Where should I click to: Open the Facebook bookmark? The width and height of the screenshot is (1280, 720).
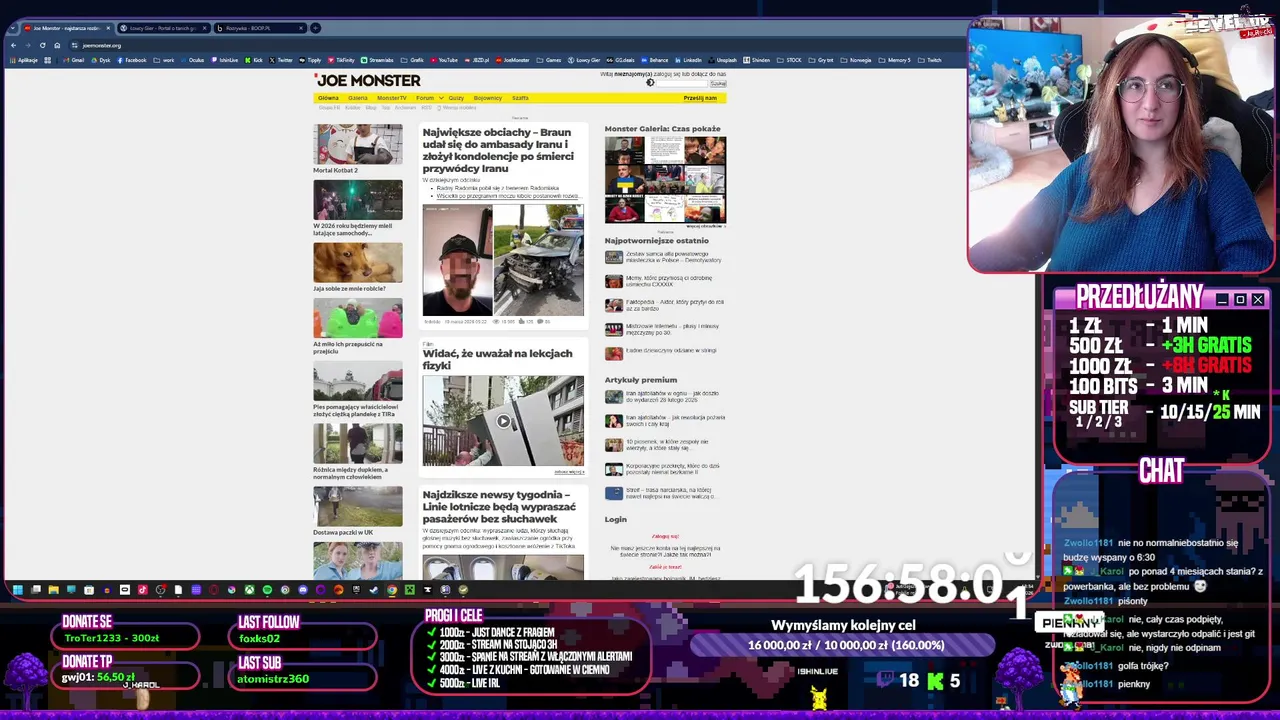pyautogui.click(x=131, y=60)
